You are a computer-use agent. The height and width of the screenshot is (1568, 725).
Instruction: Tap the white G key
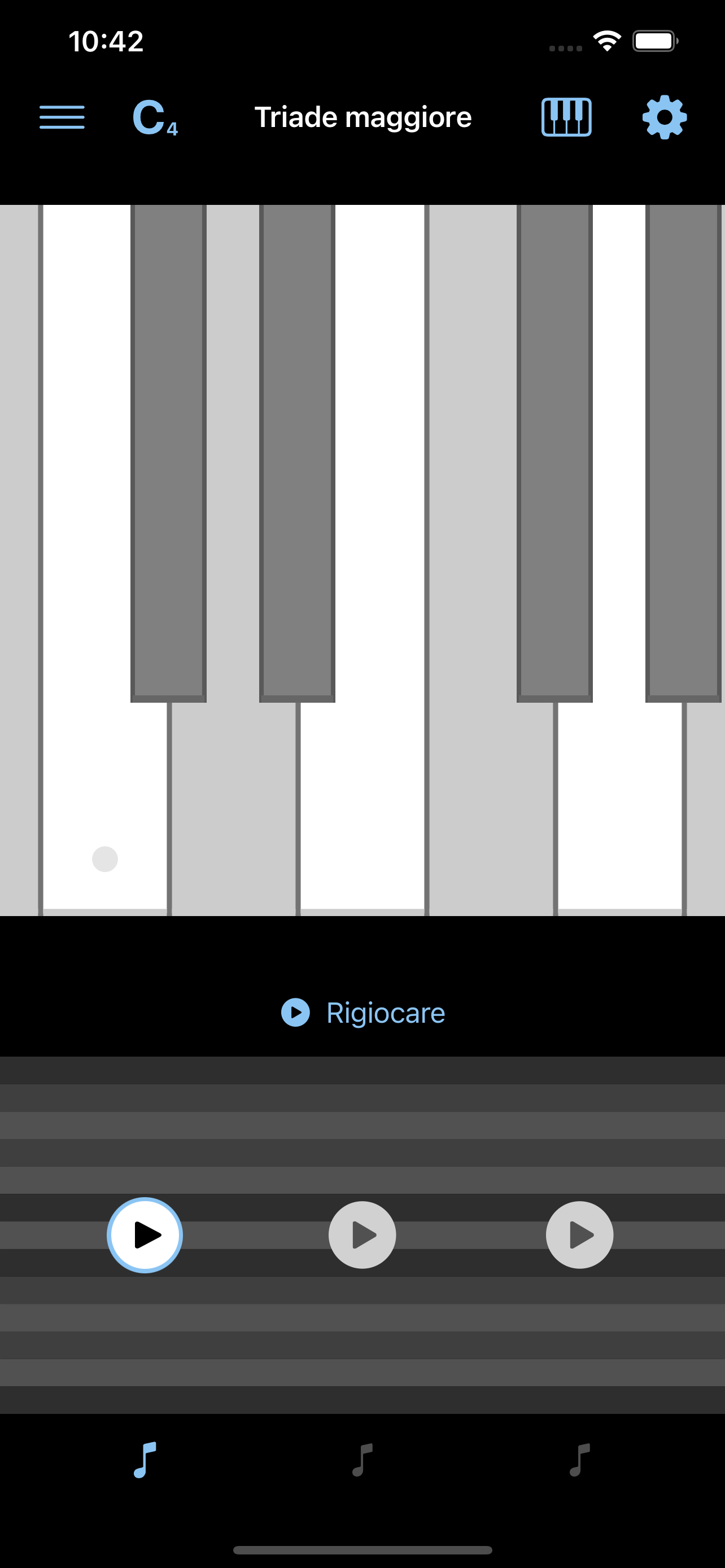tap(619, 804)
